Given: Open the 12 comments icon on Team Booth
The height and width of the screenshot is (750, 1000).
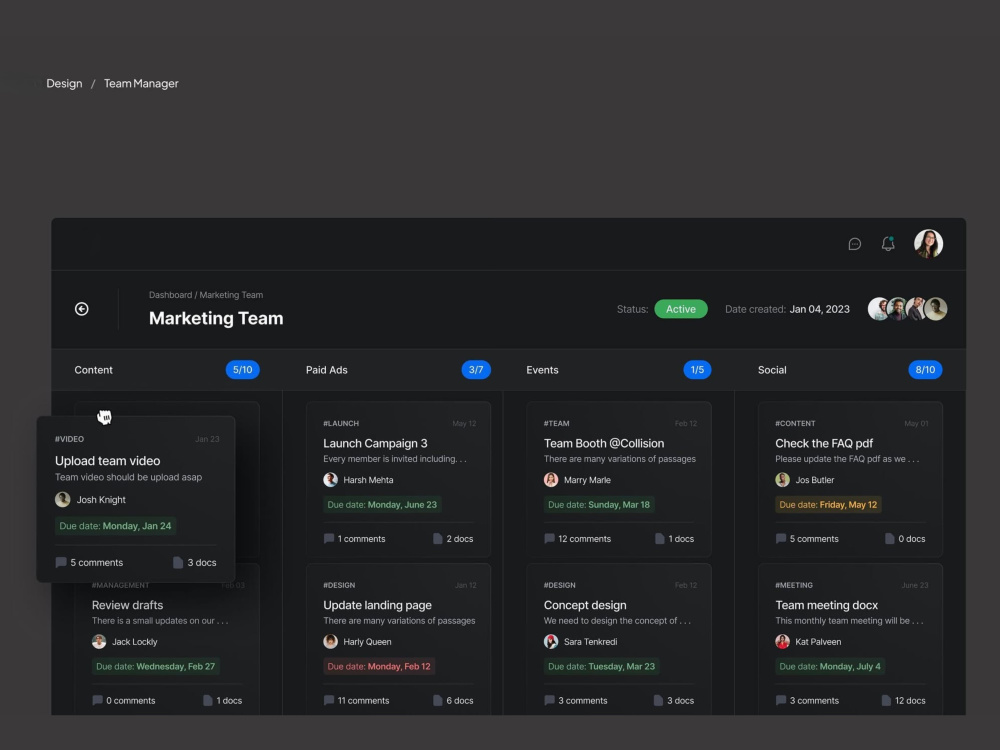Looking at the screenshot, I should click(549, 538).
